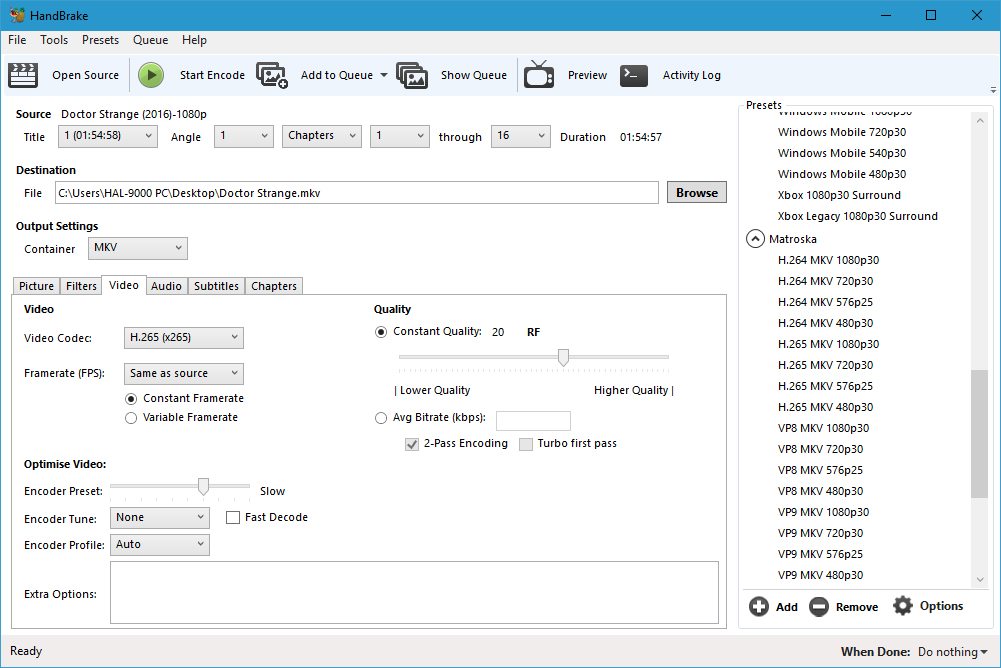1001x668 pixels.
Task: Open the Presets menu
Action: click(100, 40)
